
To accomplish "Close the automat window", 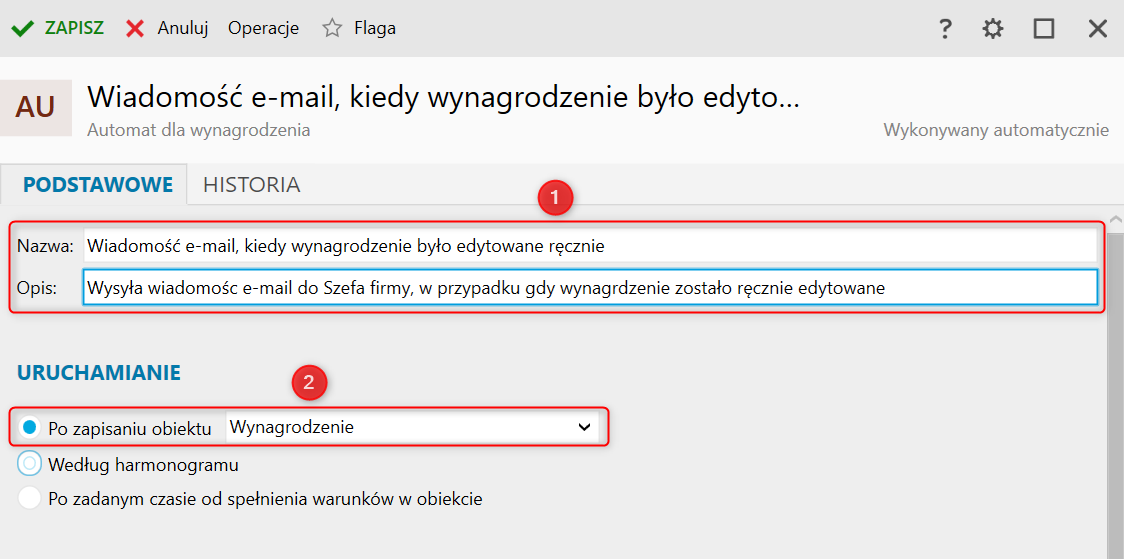I will (x=1097, y=29).
